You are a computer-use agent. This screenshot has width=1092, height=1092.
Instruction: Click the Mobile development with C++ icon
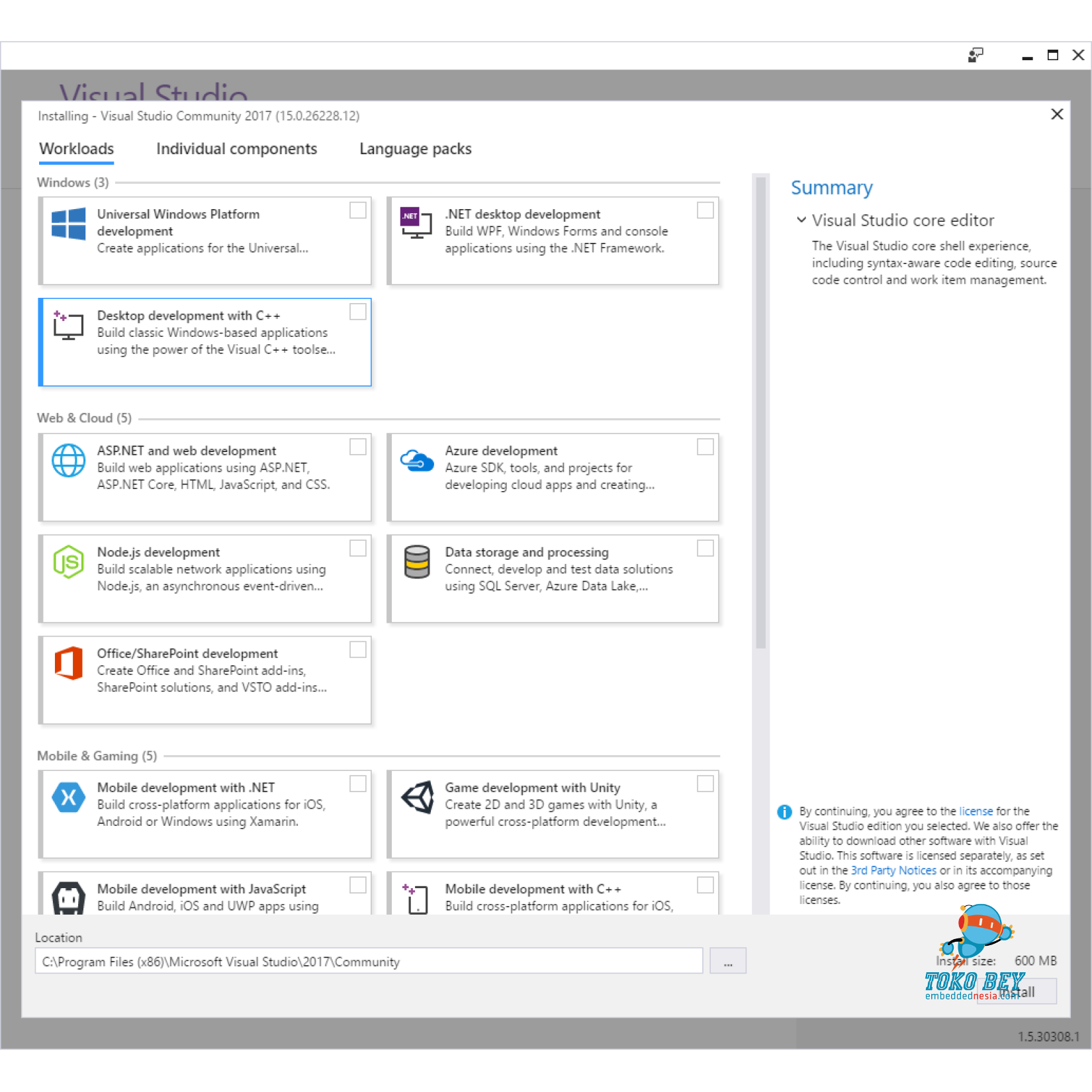pos(416,899)
